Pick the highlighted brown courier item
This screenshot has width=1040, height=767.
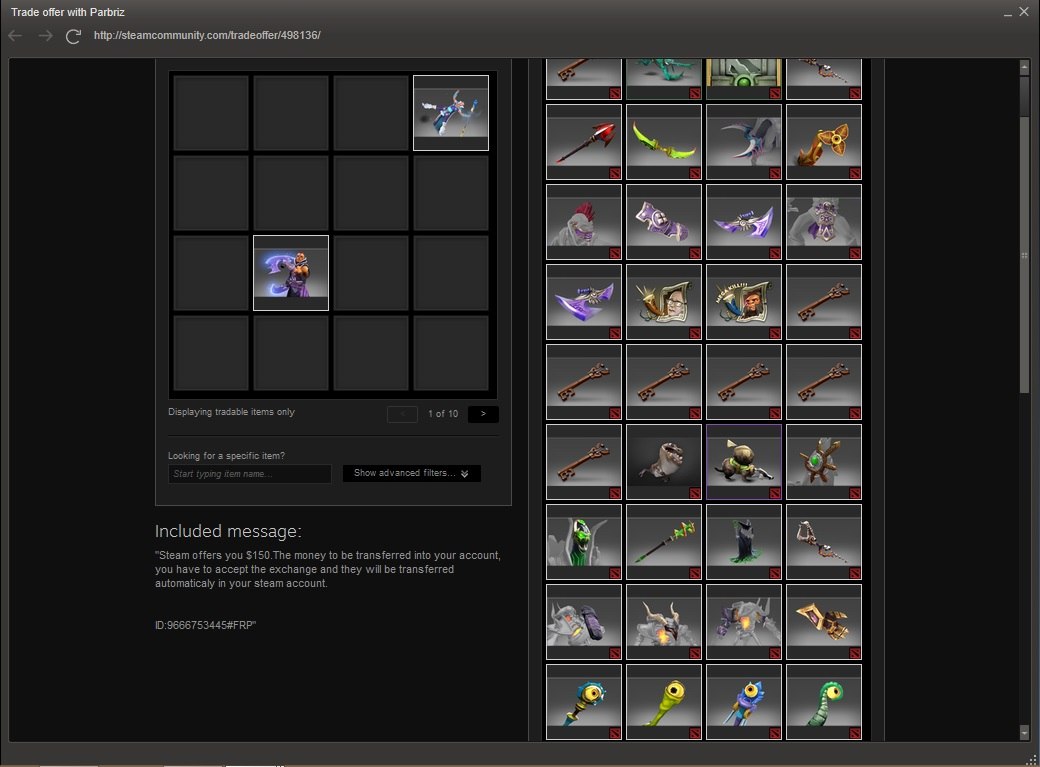click(x=744, y=462)
